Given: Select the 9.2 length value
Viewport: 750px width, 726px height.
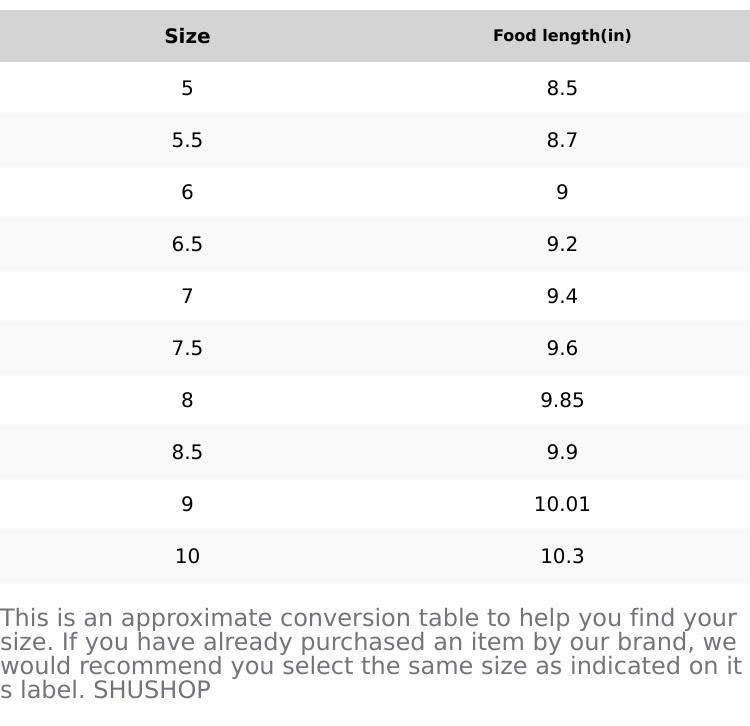Looking at the screenshot, I should point(562,244).
